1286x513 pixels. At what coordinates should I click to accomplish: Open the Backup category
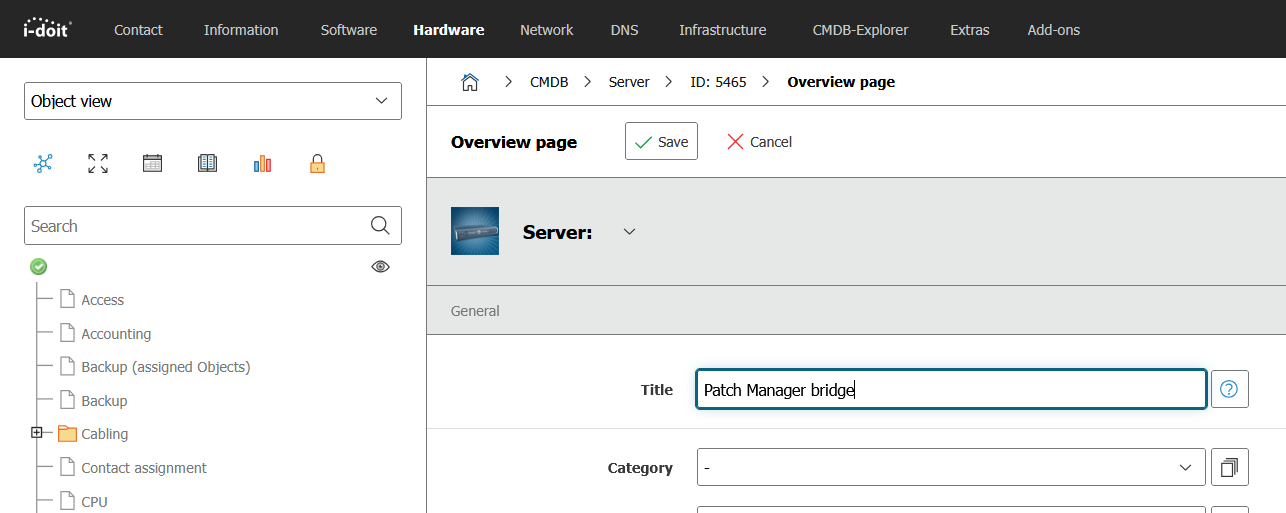pyautogui.click(x=104, y=401)
